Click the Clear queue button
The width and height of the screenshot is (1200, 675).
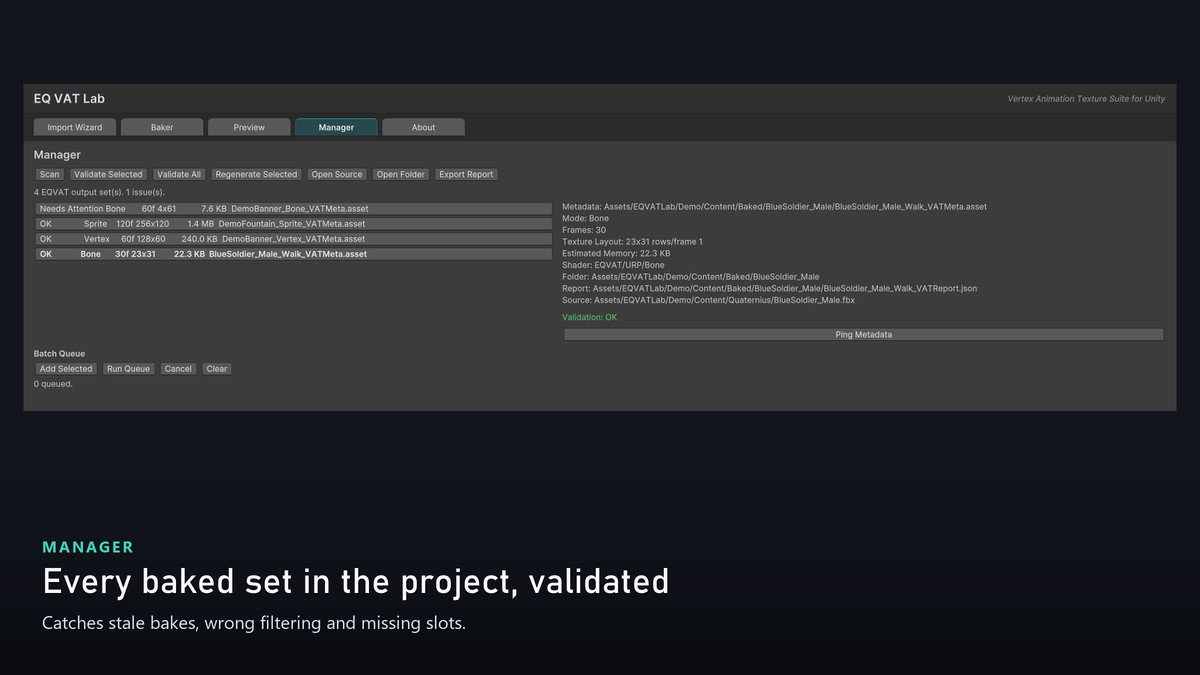click(217, 369)
